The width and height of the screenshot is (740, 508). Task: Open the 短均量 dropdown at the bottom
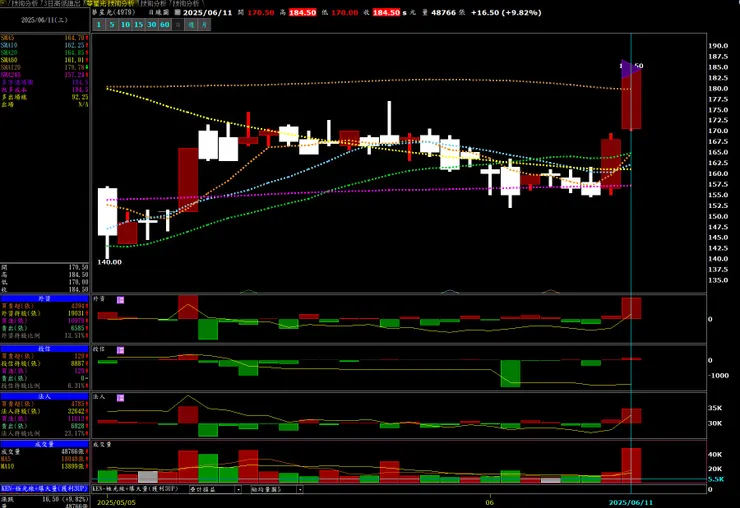pos(277,490)
